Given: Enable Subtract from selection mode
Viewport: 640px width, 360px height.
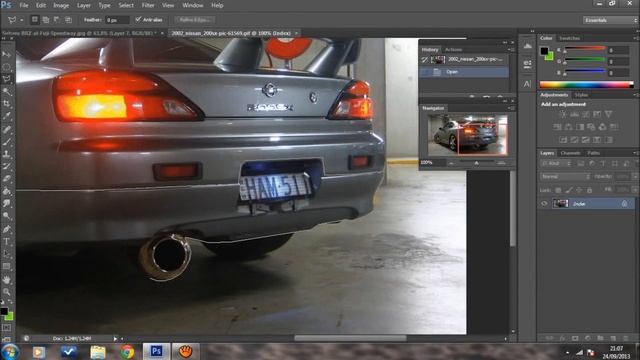Looking at the screenshot, I should pos(57,19).
